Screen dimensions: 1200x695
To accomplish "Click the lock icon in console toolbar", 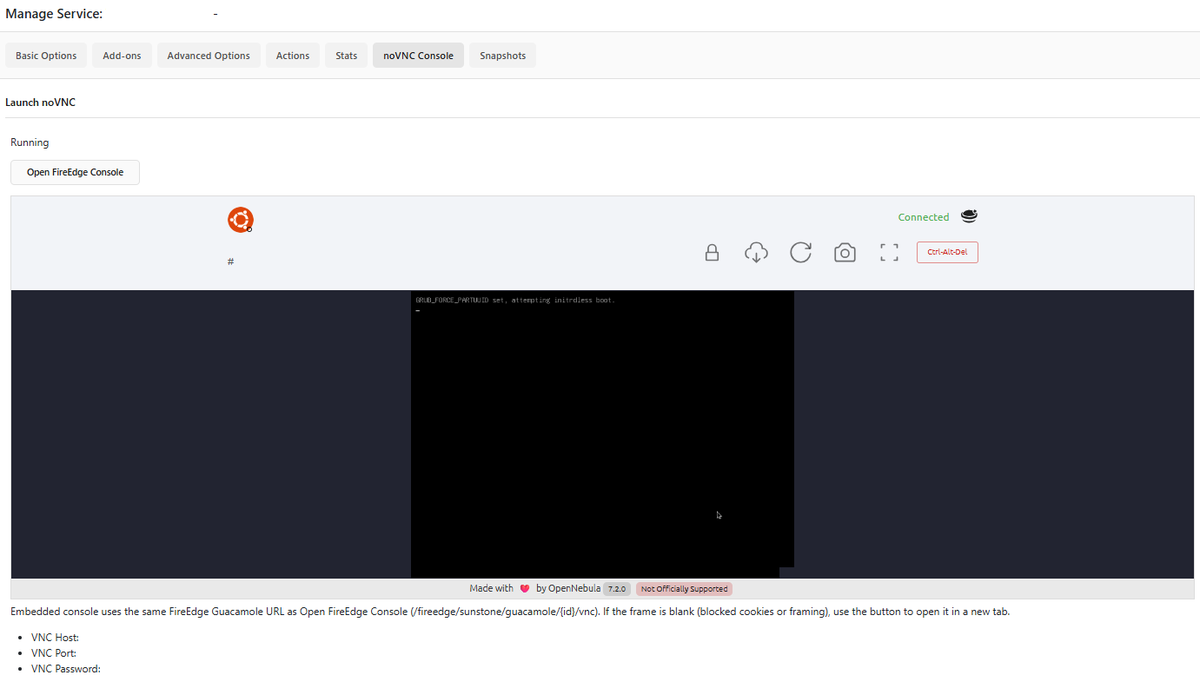I will (x=712, y=252).
